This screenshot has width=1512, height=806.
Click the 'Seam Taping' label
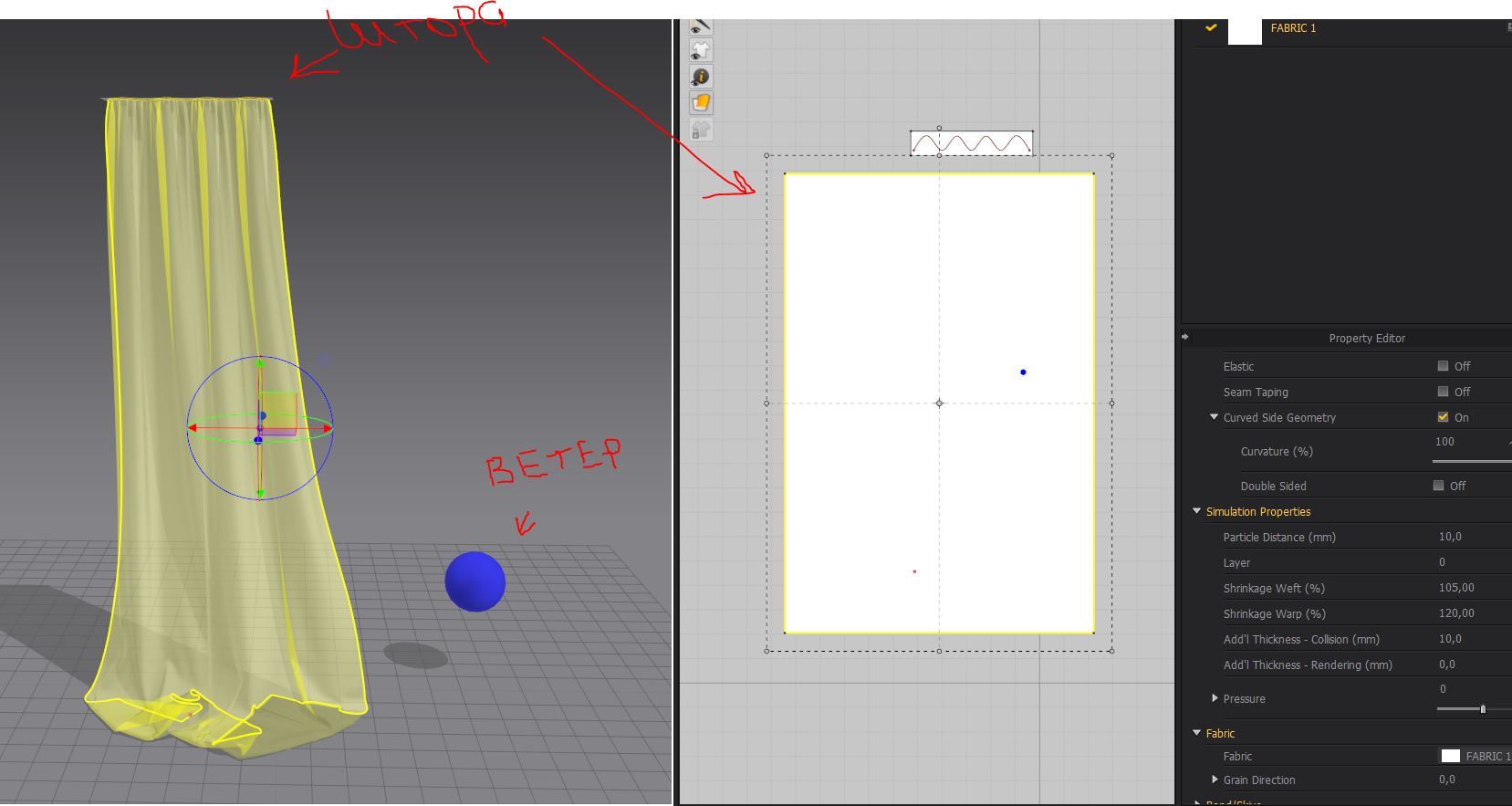1256,393
